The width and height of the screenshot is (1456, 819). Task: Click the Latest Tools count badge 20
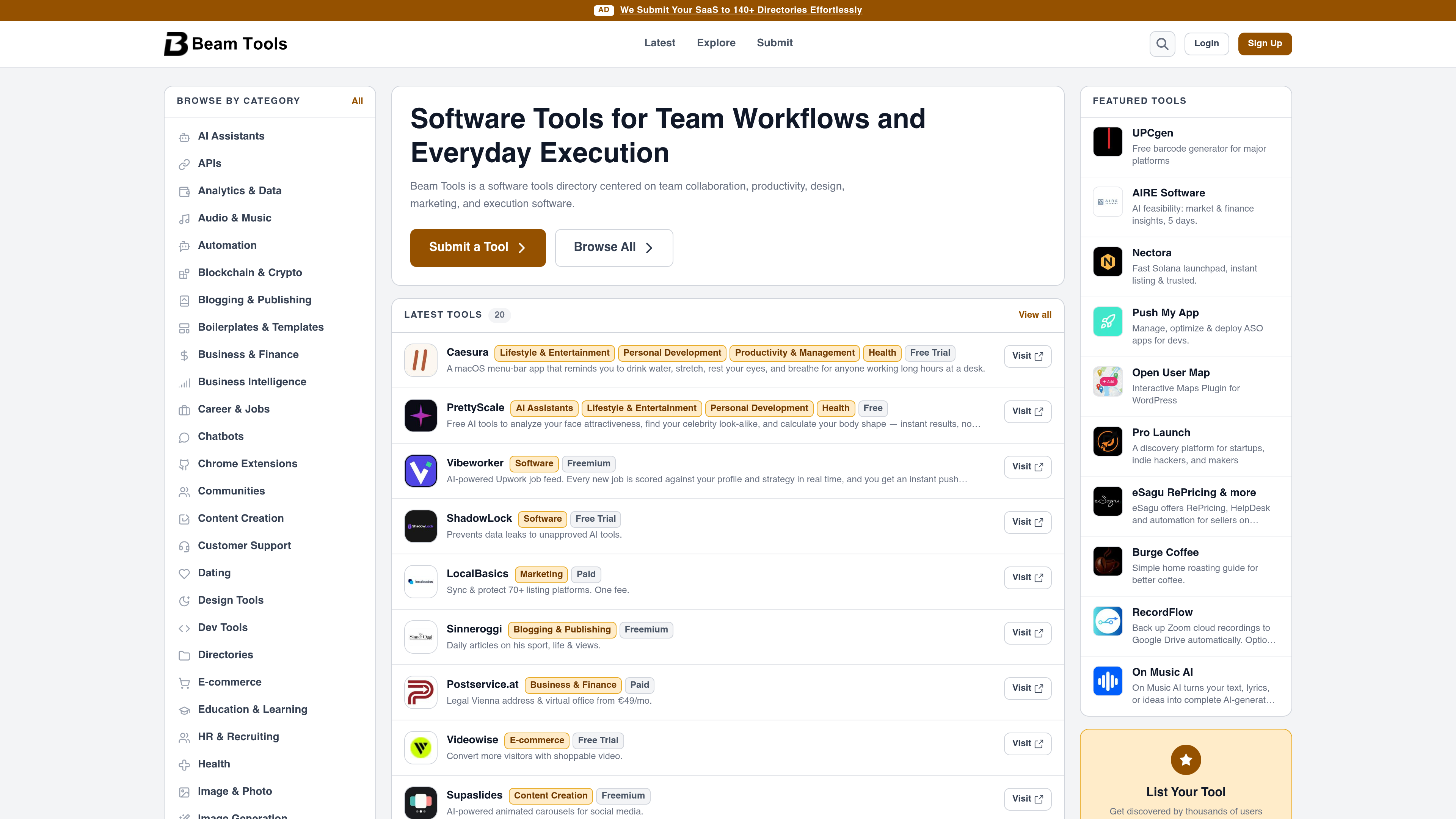point(499,315)
